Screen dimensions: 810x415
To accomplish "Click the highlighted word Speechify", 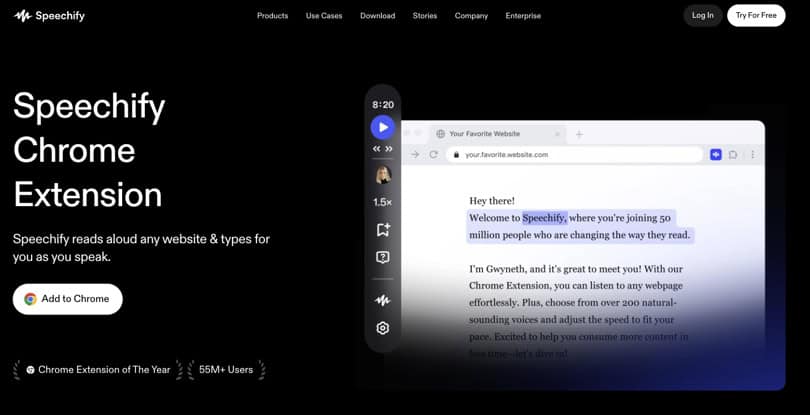I will coord(544,218).
